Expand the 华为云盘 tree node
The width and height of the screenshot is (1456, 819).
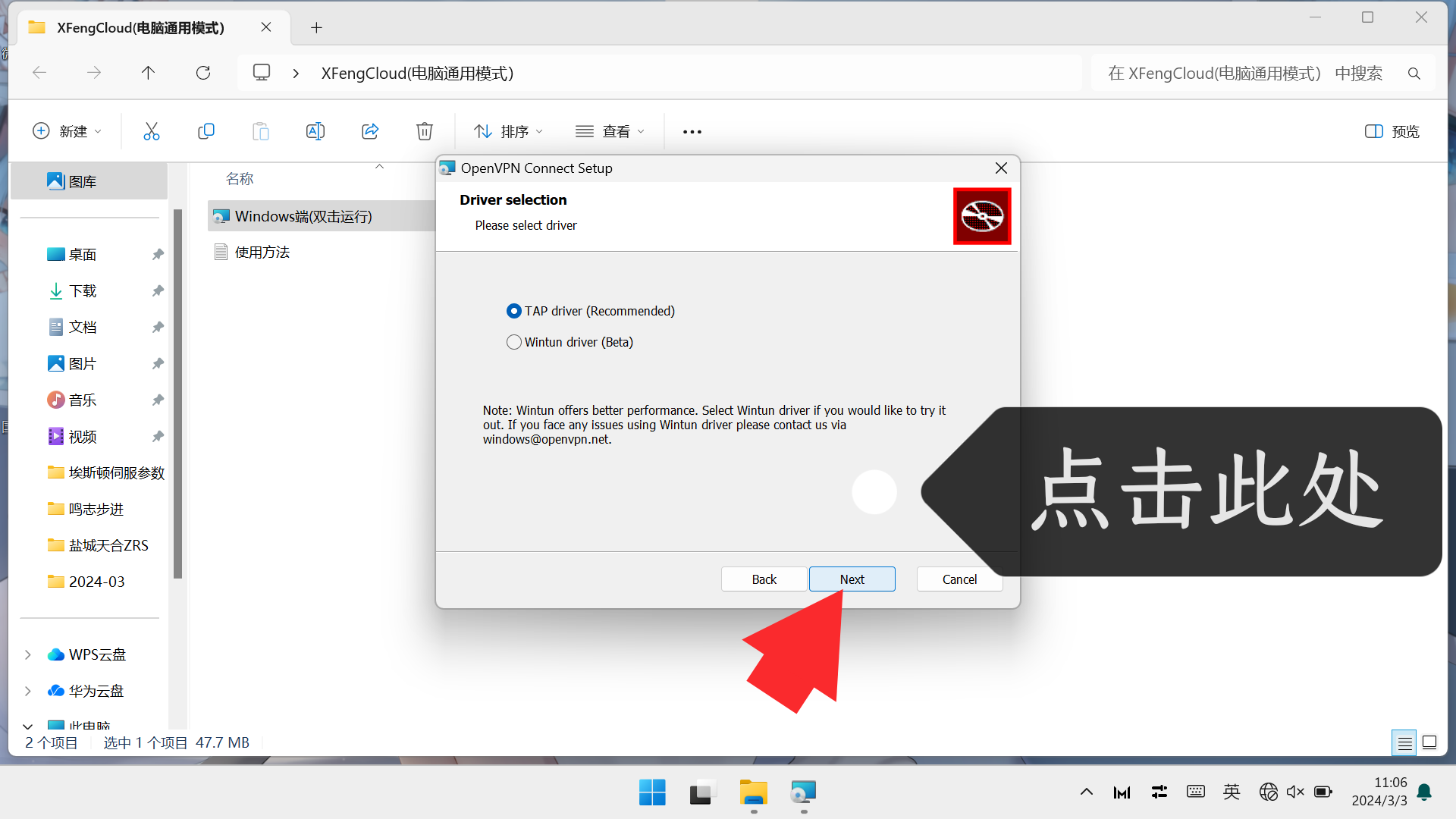pos(28,691)
